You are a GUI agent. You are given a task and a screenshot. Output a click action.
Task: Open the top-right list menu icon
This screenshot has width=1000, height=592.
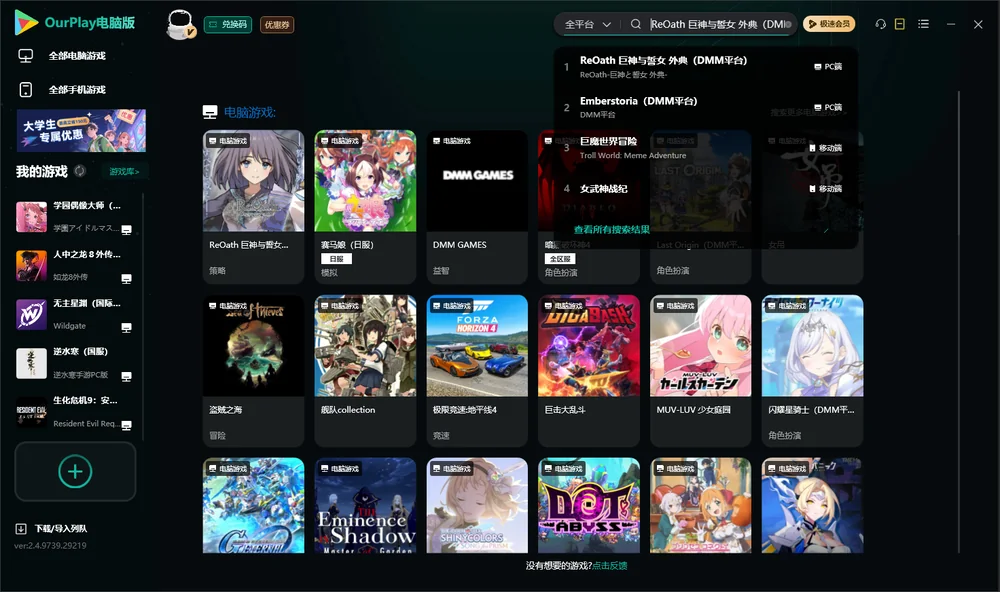(x=923, y=24)
